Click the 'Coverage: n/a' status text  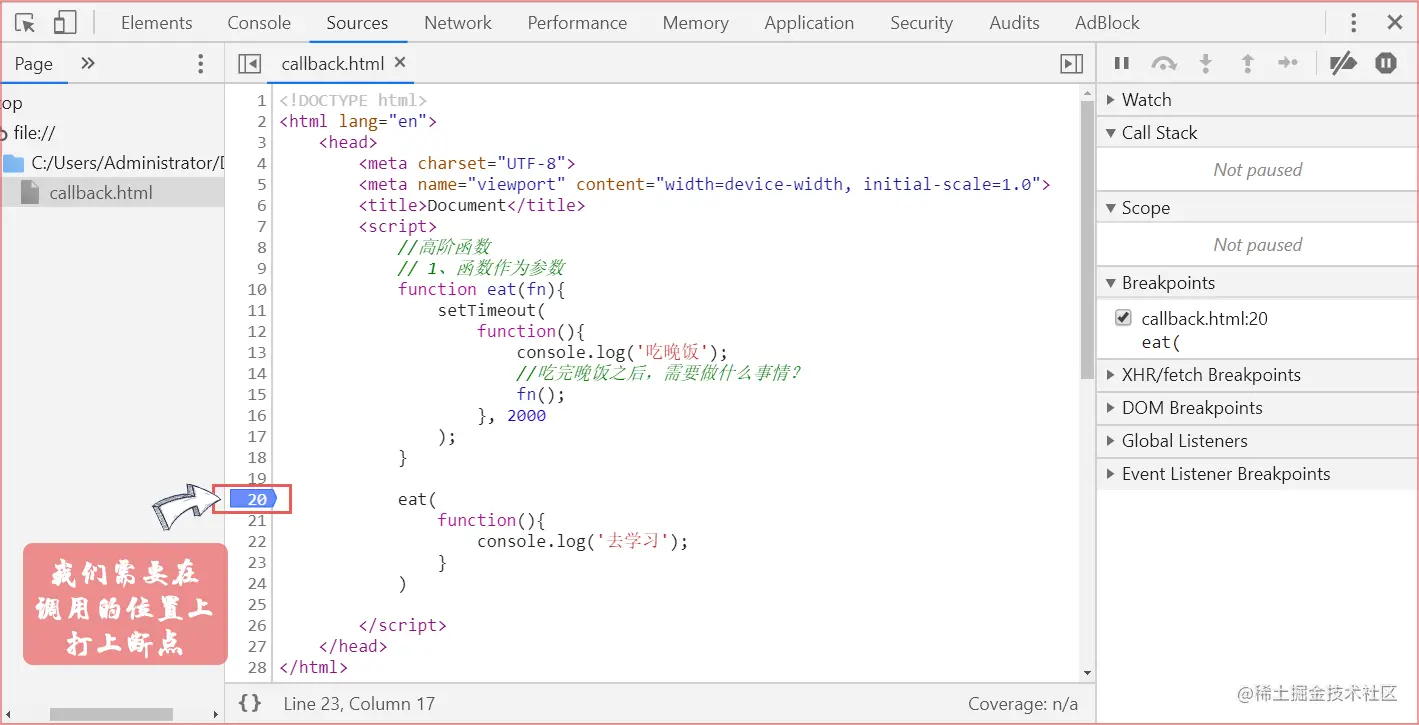(x=1023, y=704)
